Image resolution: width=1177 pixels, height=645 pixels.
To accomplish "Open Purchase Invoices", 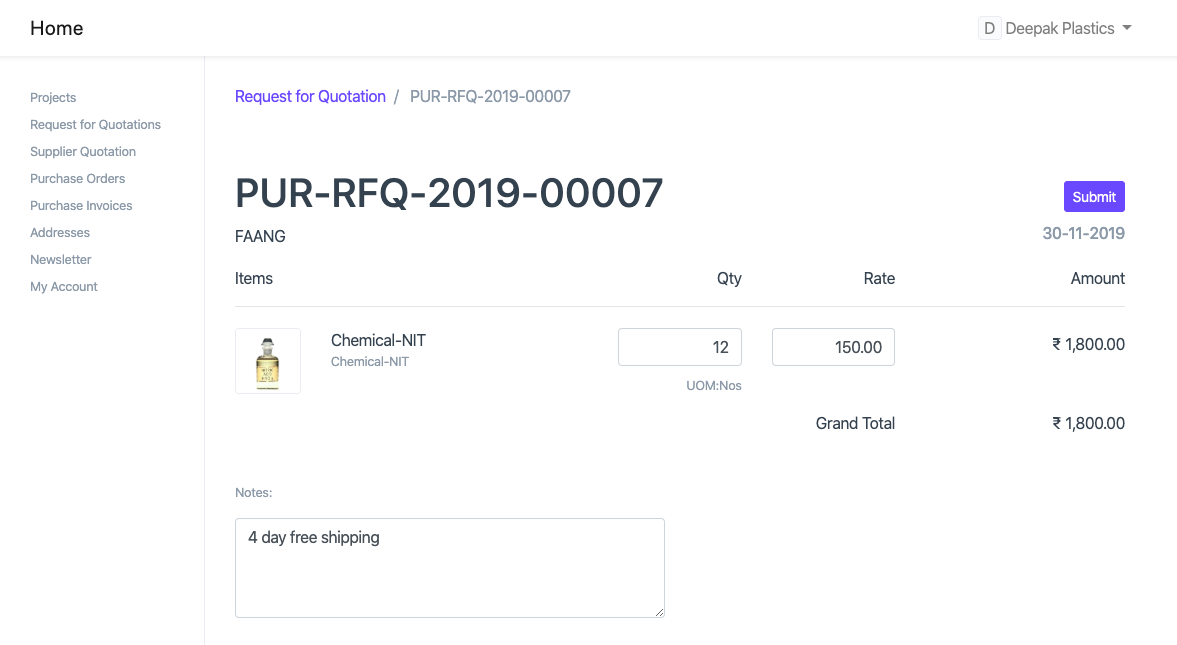I will 81,205.
